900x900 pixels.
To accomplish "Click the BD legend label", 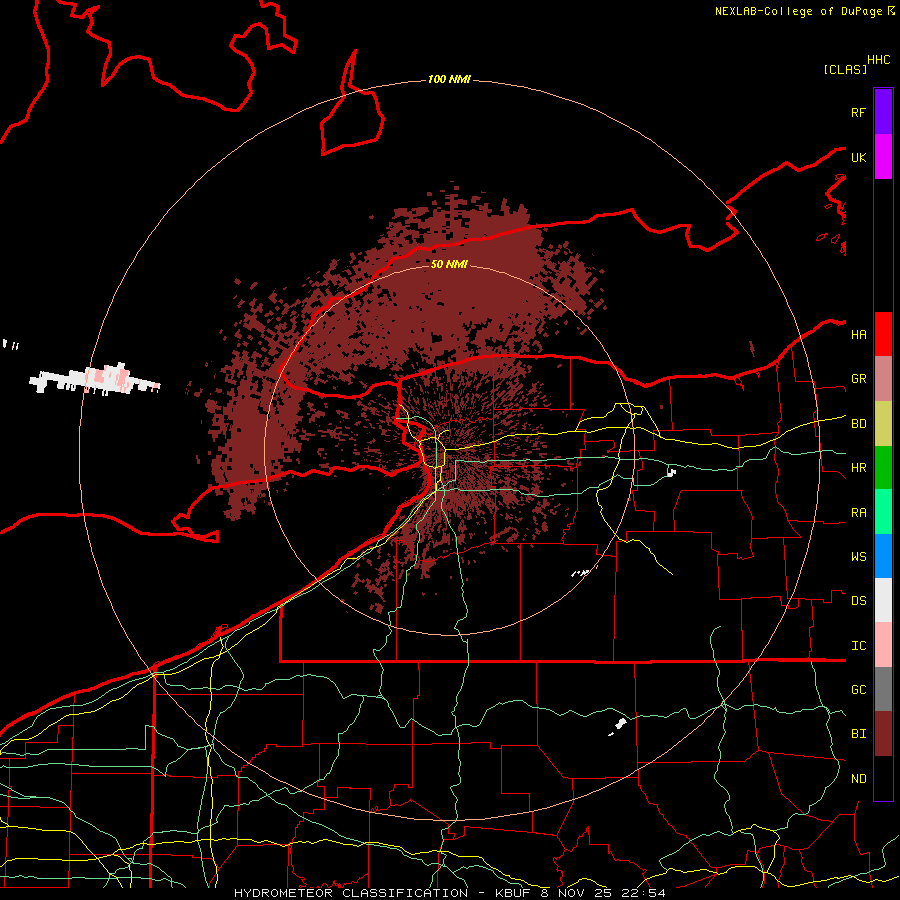I will point(858,424).
